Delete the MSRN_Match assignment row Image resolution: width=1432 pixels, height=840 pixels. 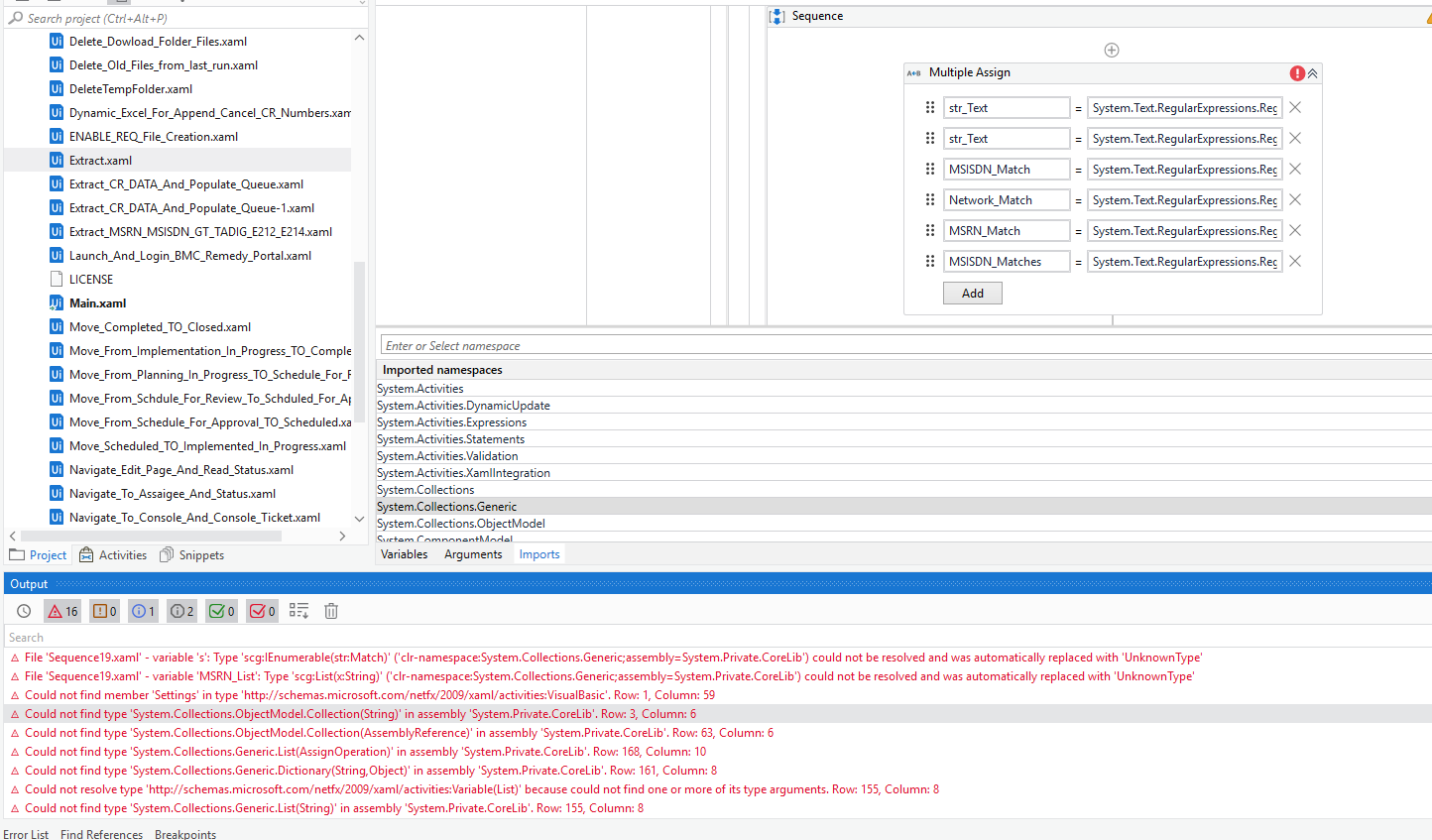pos(1295,231)
